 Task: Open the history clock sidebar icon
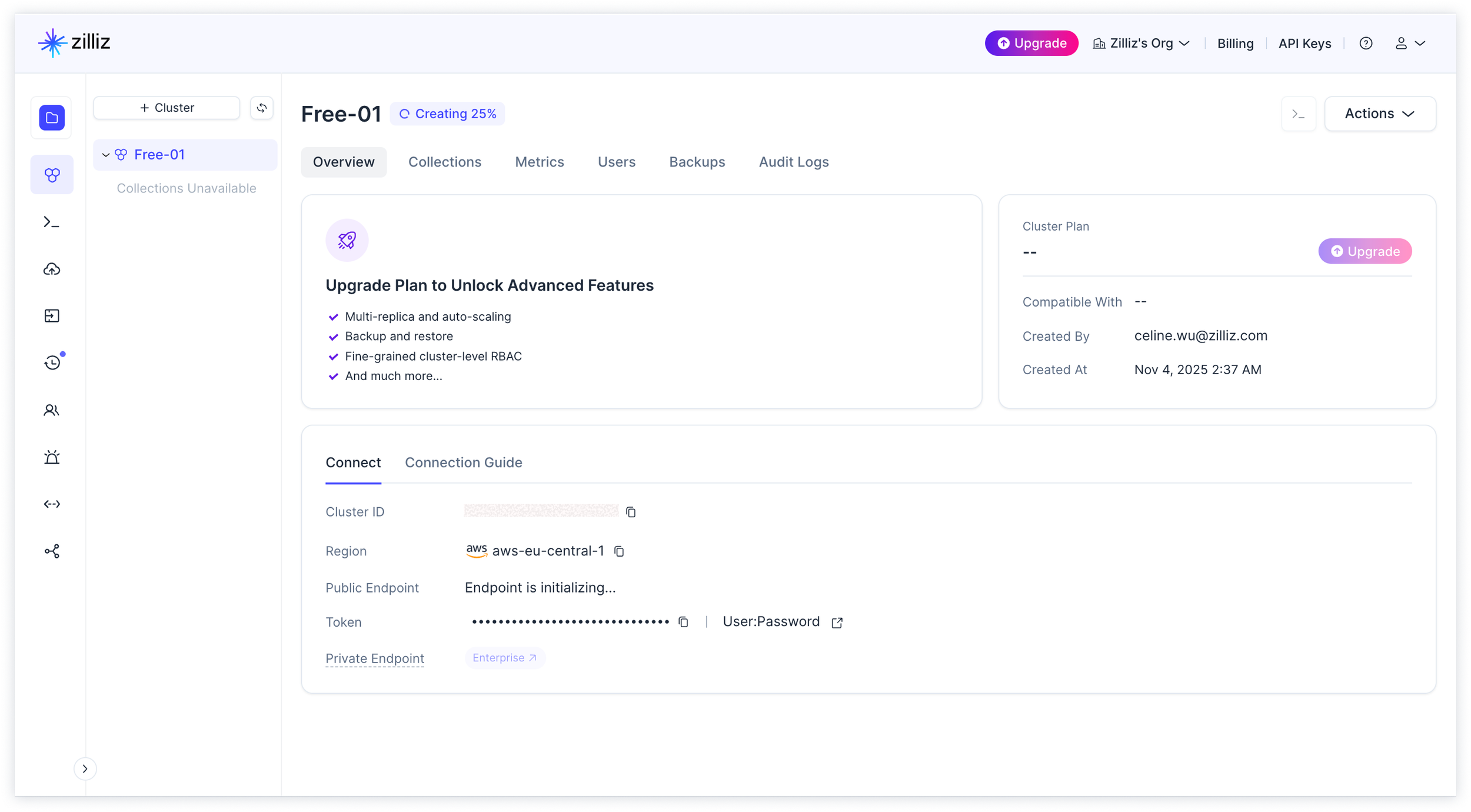click(x=52, y=363)
